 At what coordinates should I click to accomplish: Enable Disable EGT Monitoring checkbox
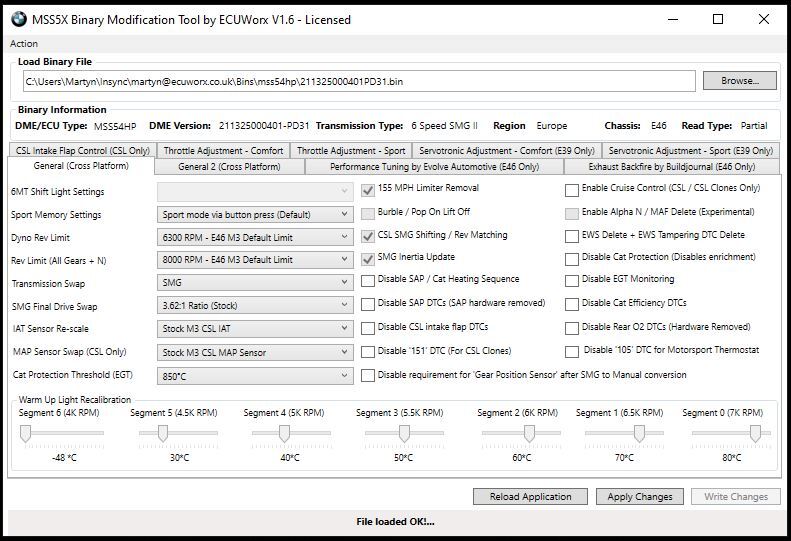click(572, 281)
